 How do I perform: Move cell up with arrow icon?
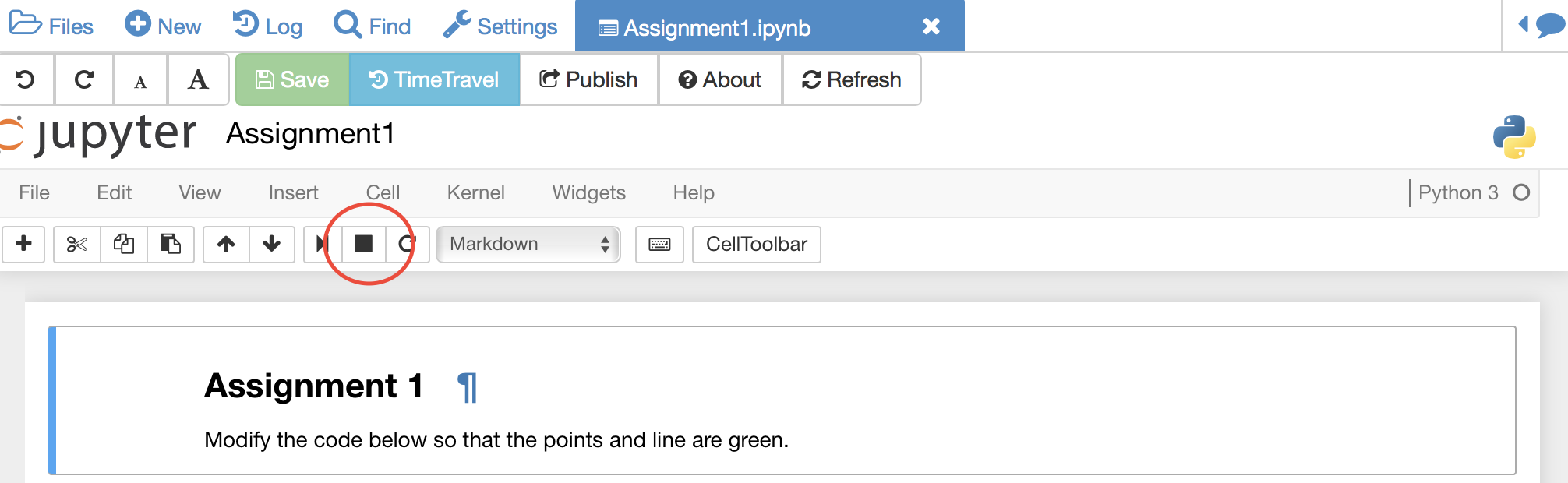tap(226, 245)
